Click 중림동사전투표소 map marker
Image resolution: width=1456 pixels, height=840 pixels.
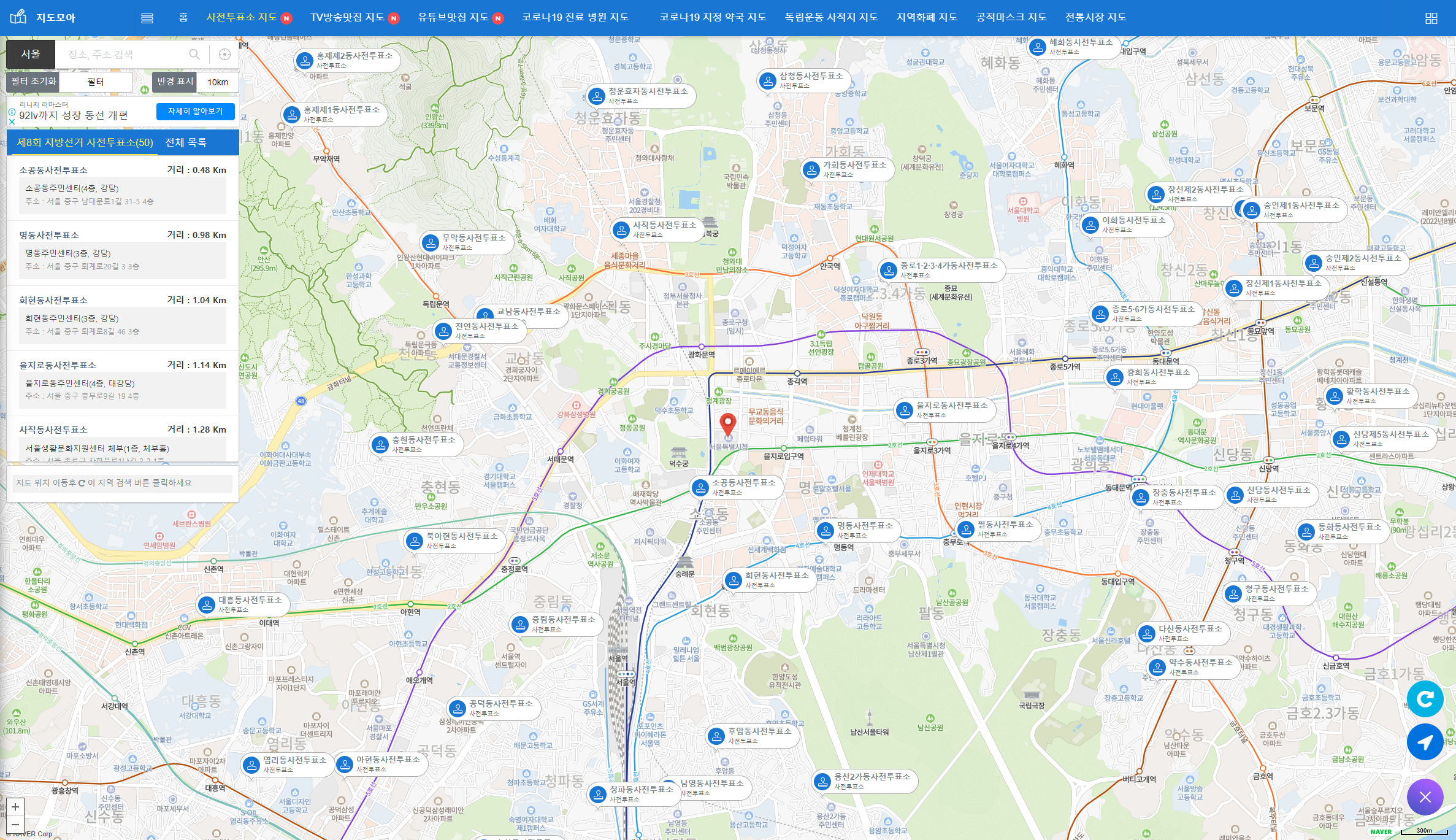[x=556, y=624]
